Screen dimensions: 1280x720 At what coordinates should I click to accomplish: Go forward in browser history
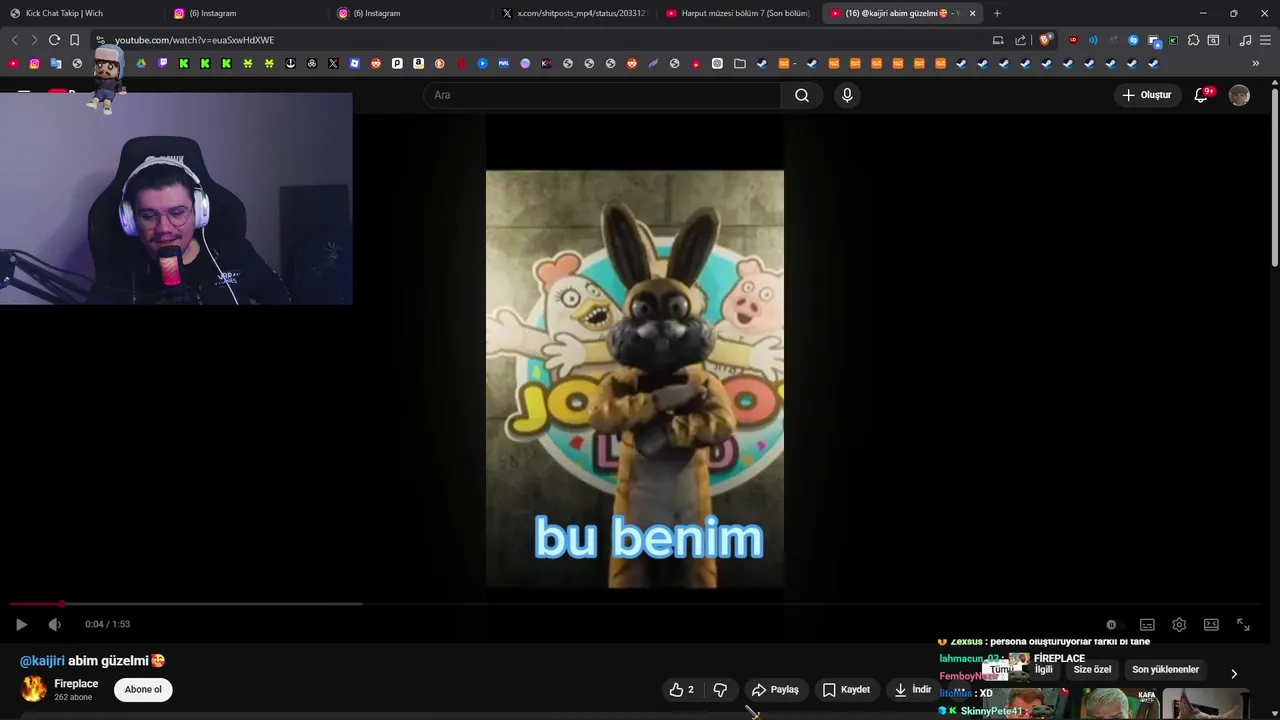(34, 40)
